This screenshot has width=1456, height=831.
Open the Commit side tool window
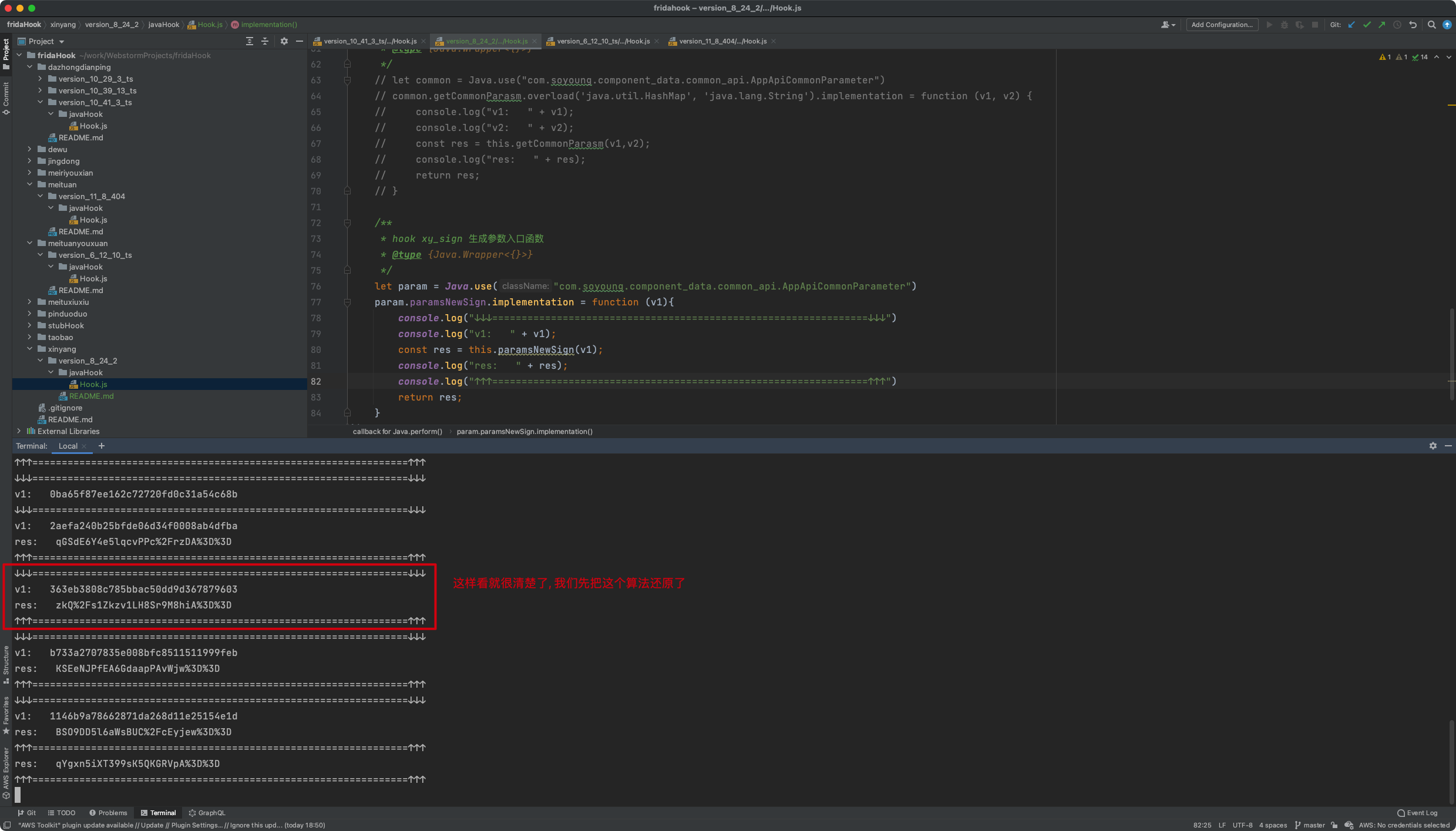[6, 99]
